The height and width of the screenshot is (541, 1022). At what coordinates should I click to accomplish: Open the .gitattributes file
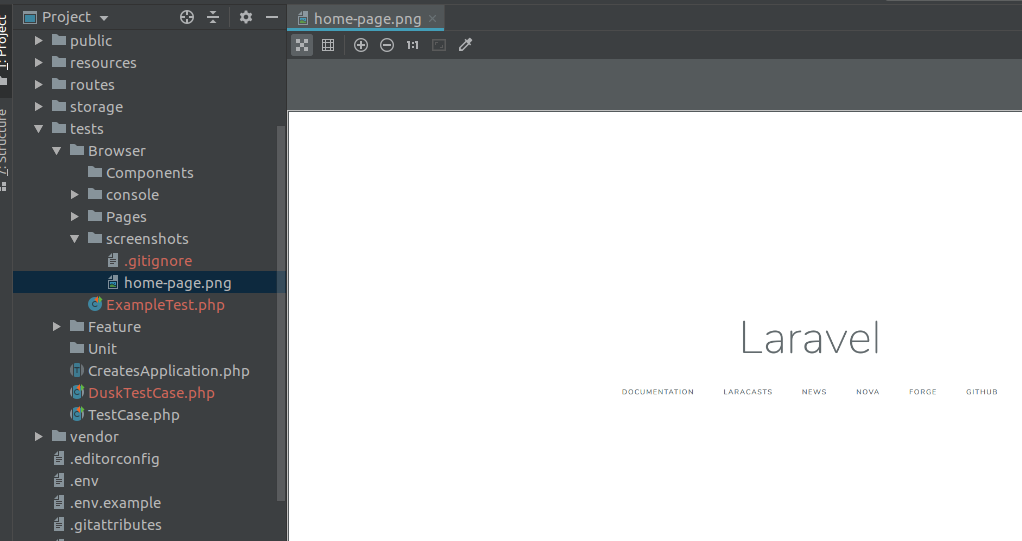pos(116,525)
